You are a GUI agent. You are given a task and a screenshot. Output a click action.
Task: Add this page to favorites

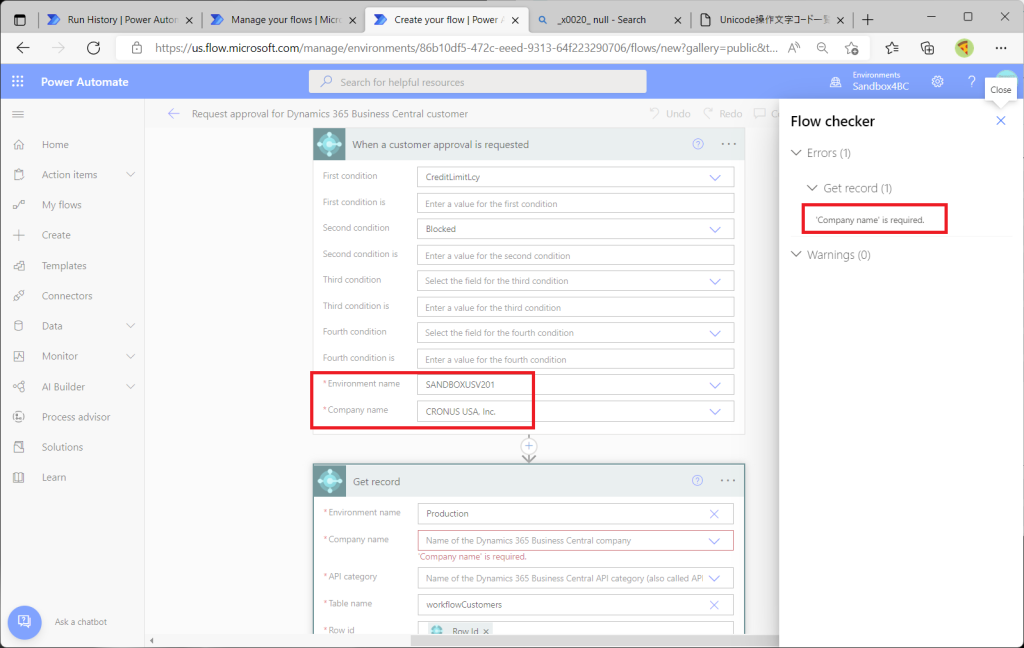(852, 48)
